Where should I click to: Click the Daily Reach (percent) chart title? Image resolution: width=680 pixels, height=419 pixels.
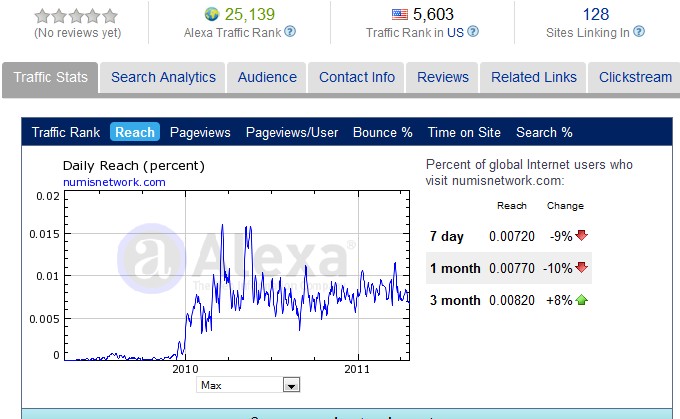point(134,166)
